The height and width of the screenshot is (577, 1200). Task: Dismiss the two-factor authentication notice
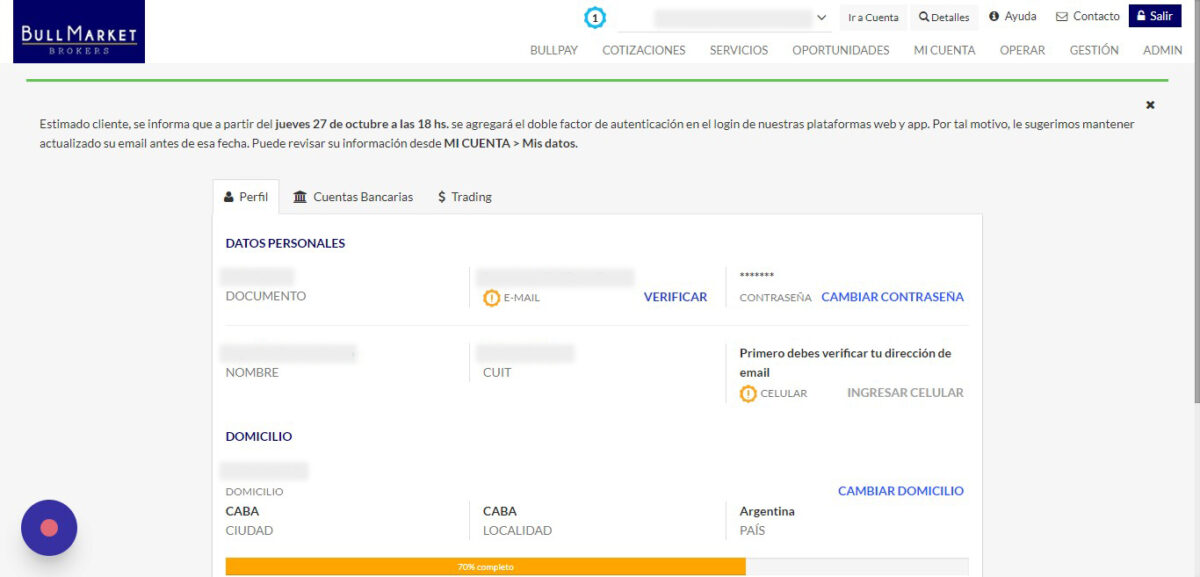point(1150,104)
